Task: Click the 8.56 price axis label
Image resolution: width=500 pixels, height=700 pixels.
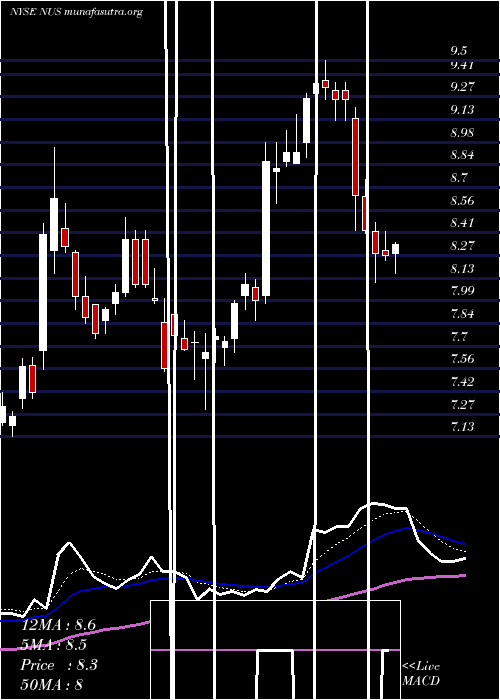Action: click(x=462, y=200)
